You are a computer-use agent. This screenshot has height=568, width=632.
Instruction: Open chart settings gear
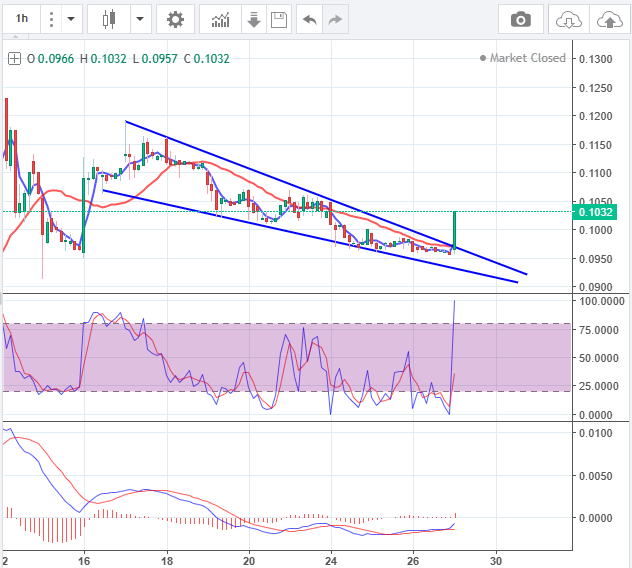pos(175,19)
